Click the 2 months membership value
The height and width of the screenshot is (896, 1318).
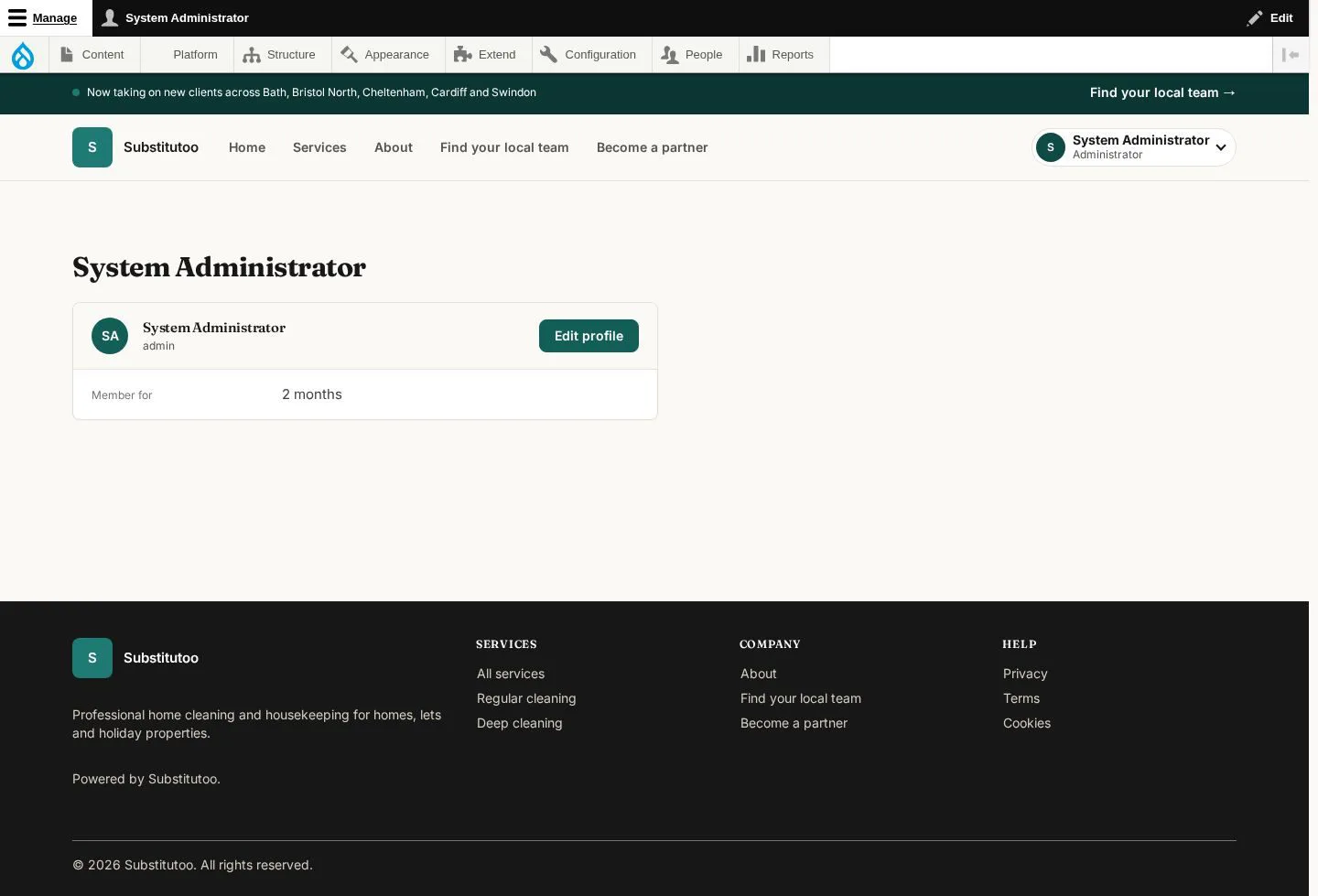coord(312,394)
